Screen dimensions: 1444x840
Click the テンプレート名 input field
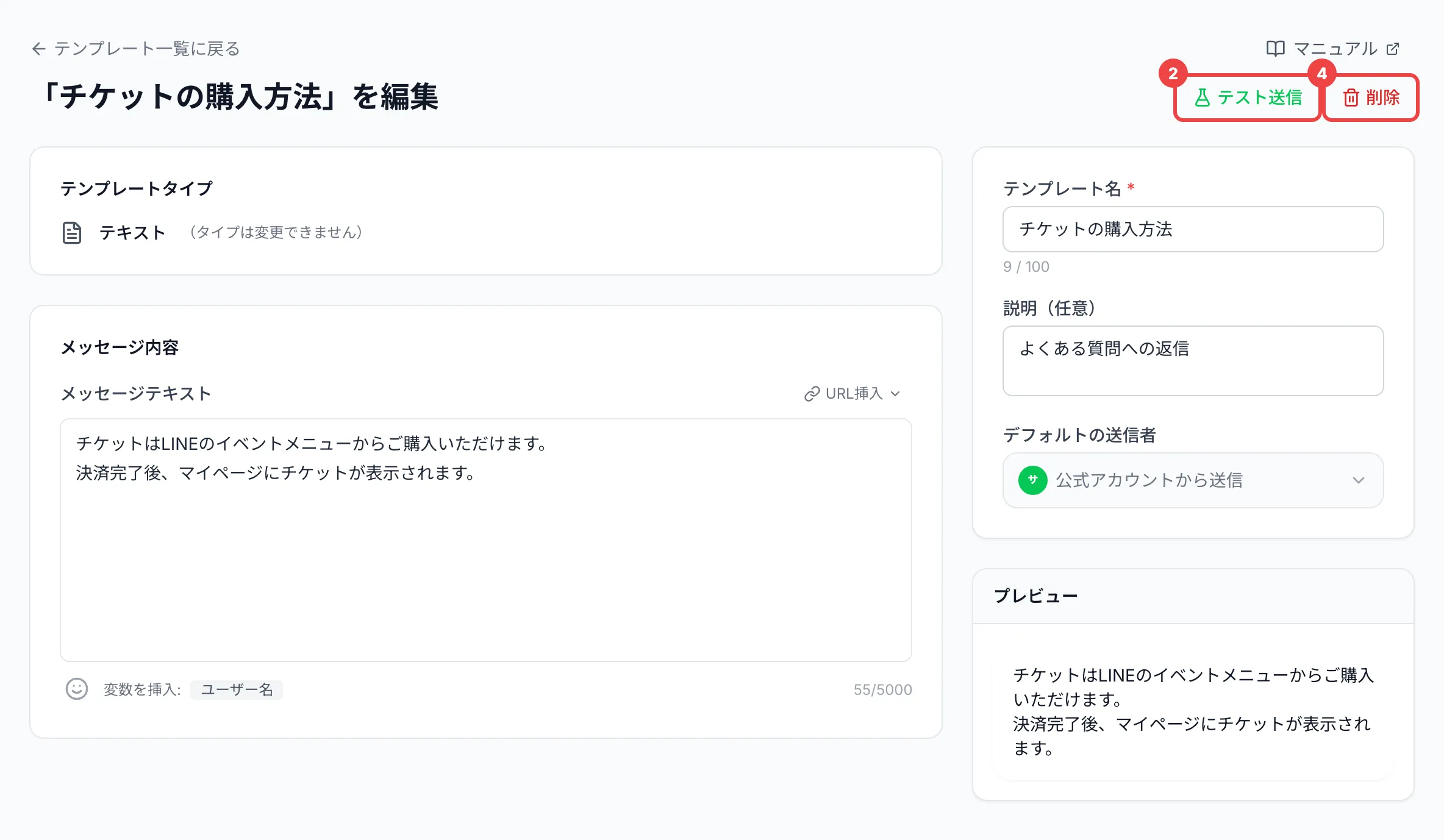click(x=1193, y=229)
